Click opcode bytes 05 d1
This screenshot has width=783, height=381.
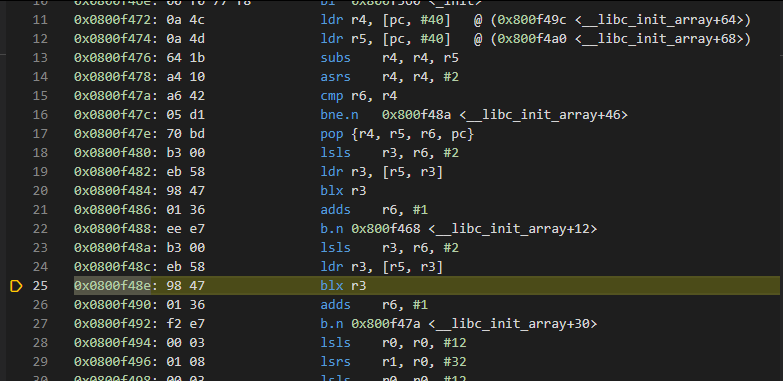(x=186, y=115)
